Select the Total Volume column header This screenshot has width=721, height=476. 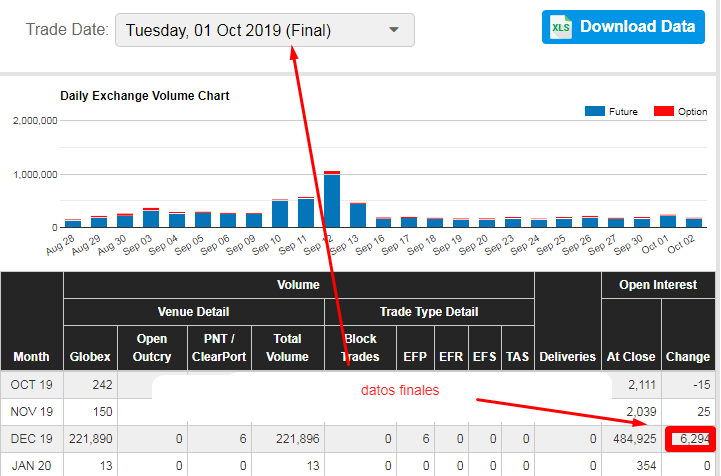click(x=287, y=347)
